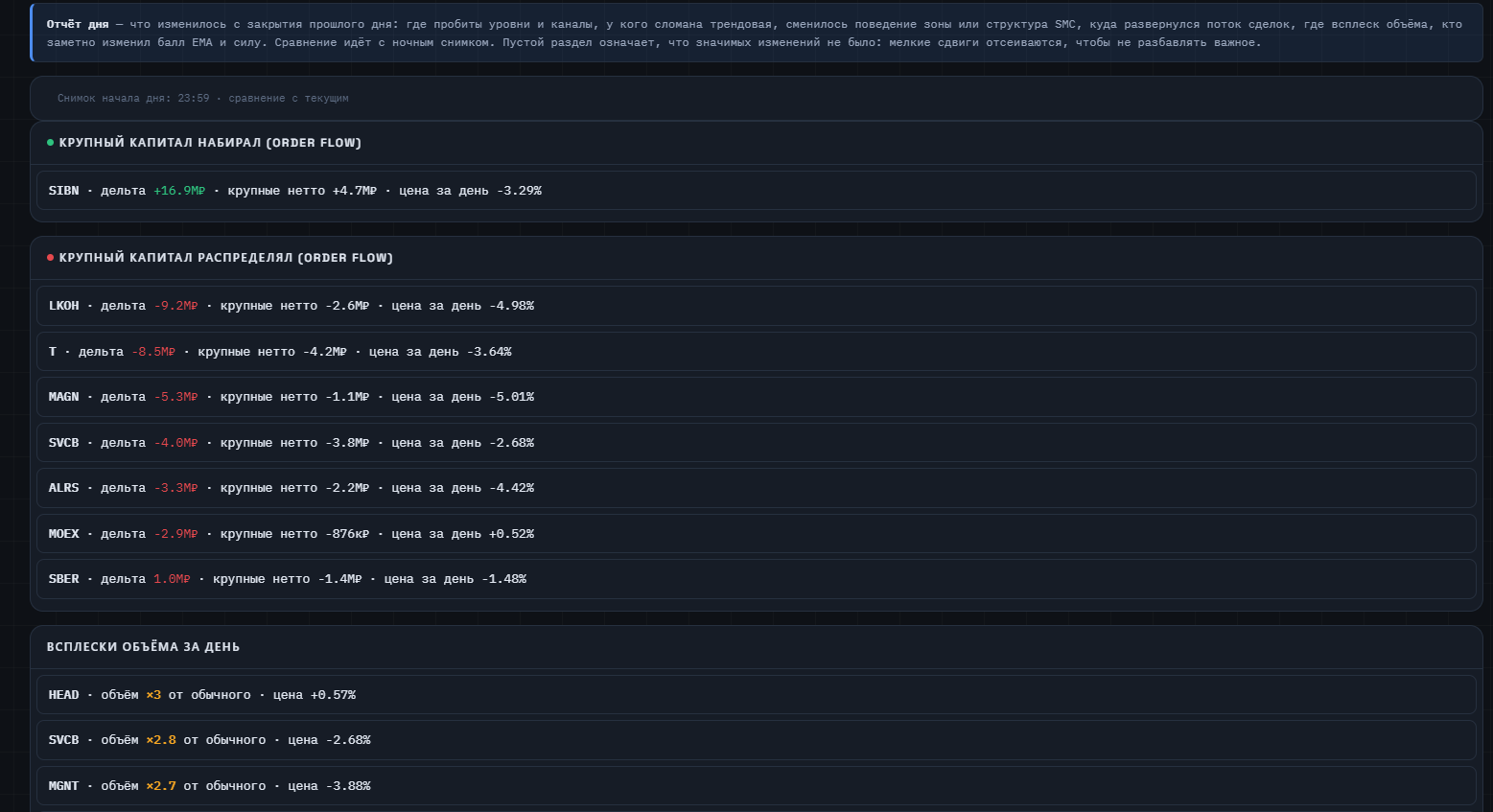The width and height of the screenshot is (1493, 812).
Task: Click the orange ×3 volume multiplier
Action: pyautogui.click(x=153, y=695)
